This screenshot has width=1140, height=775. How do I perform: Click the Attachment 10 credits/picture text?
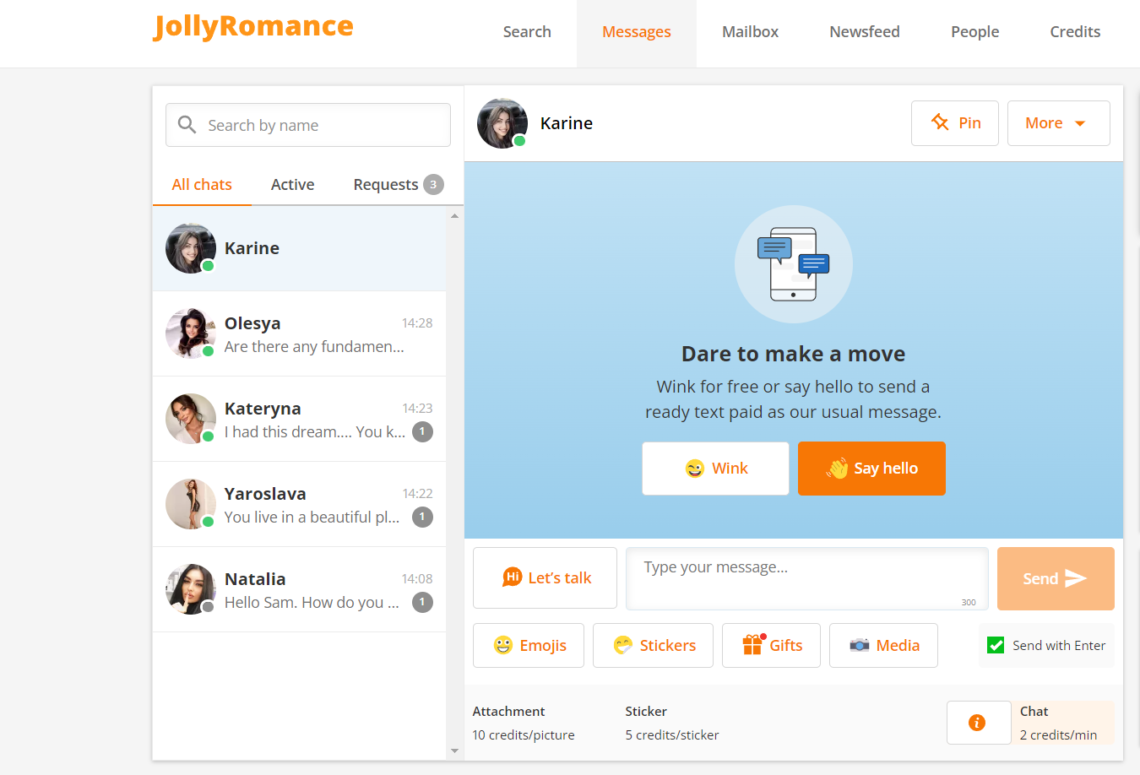point(523,723)
